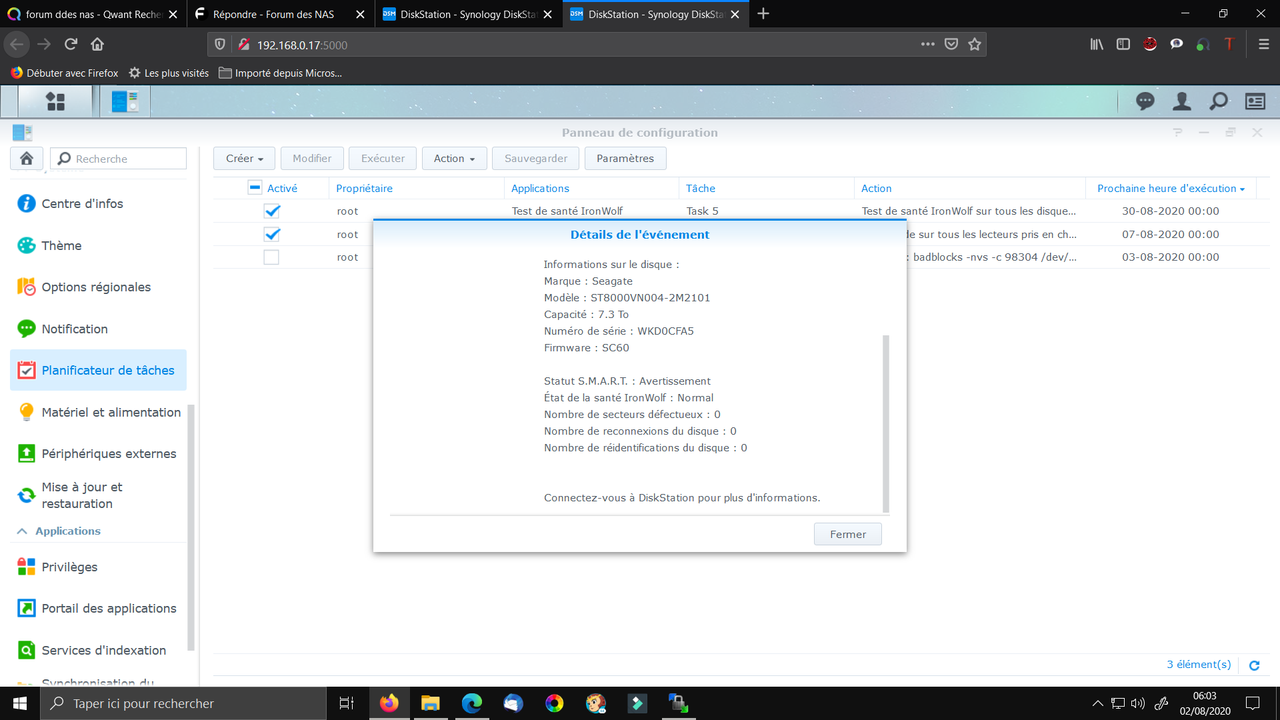Screen dimensions: 1280x720
Task: Click the Paramètres button
Action: pyautogui.click(x=625, y=158)
